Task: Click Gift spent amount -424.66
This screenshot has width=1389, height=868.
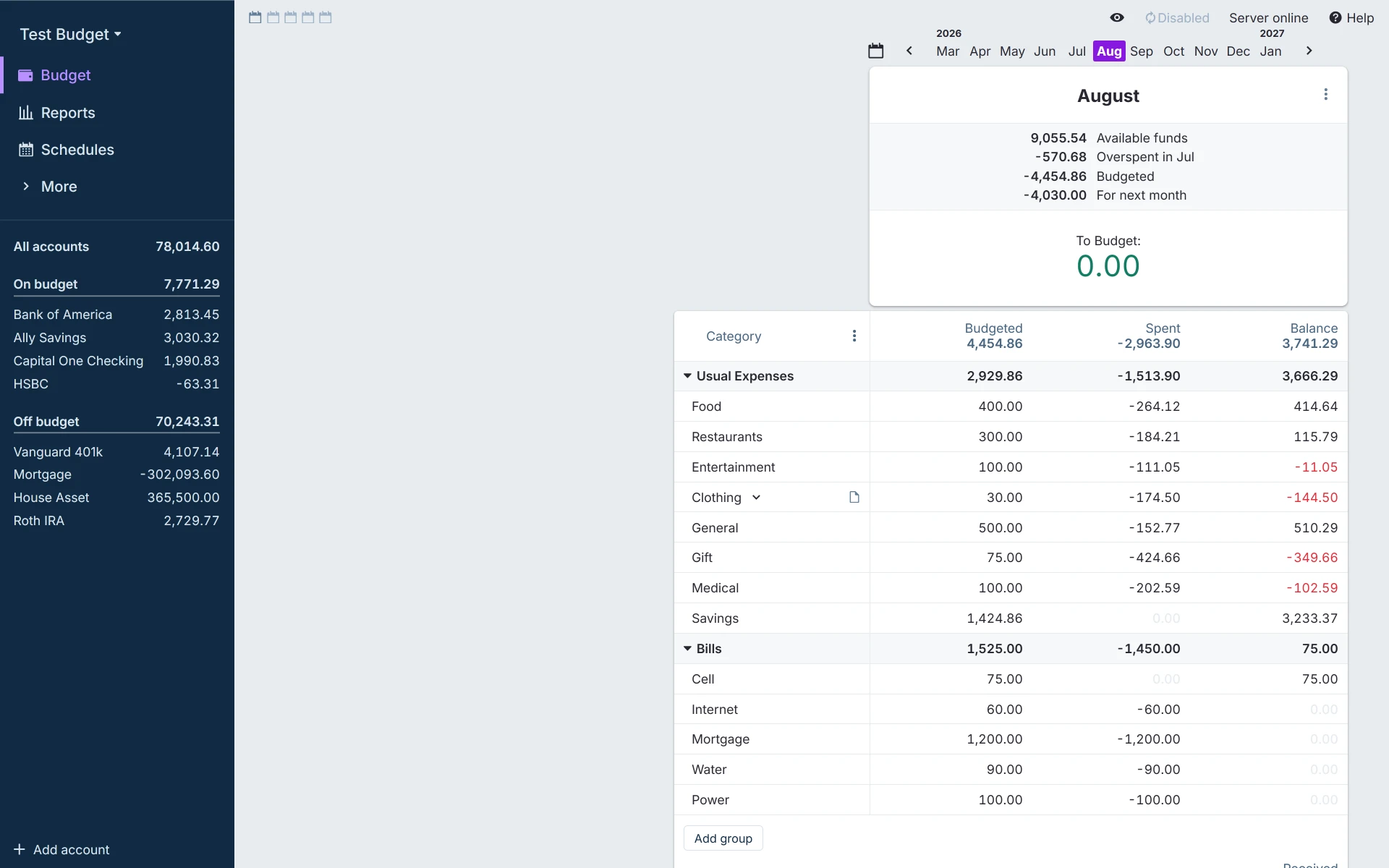Action: point(1155,558)
